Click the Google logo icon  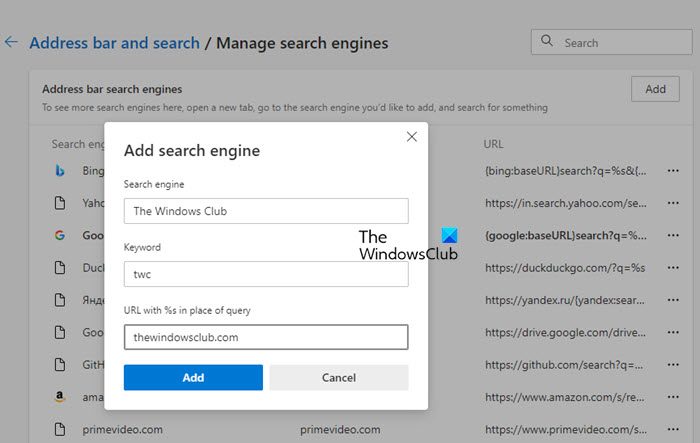(x=60, y=235)
